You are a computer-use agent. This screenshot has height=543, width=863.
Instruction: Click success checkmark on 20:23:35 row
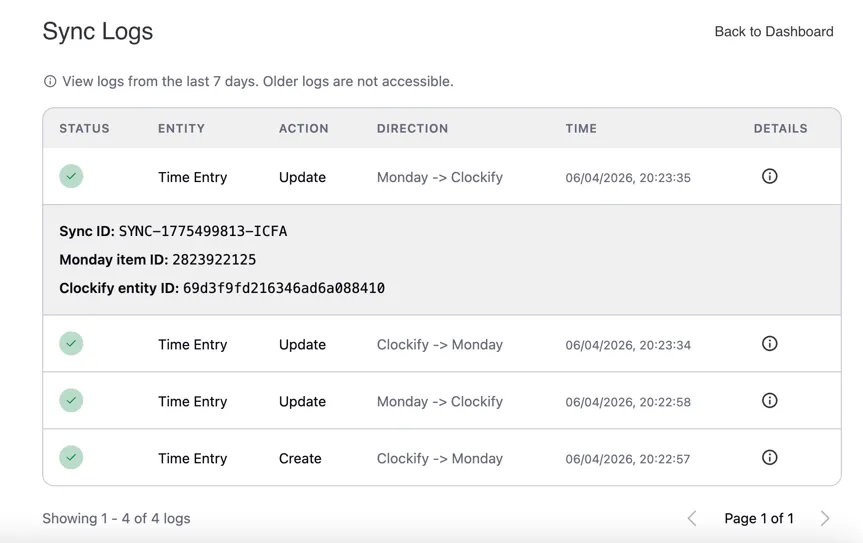click(71, 176)
